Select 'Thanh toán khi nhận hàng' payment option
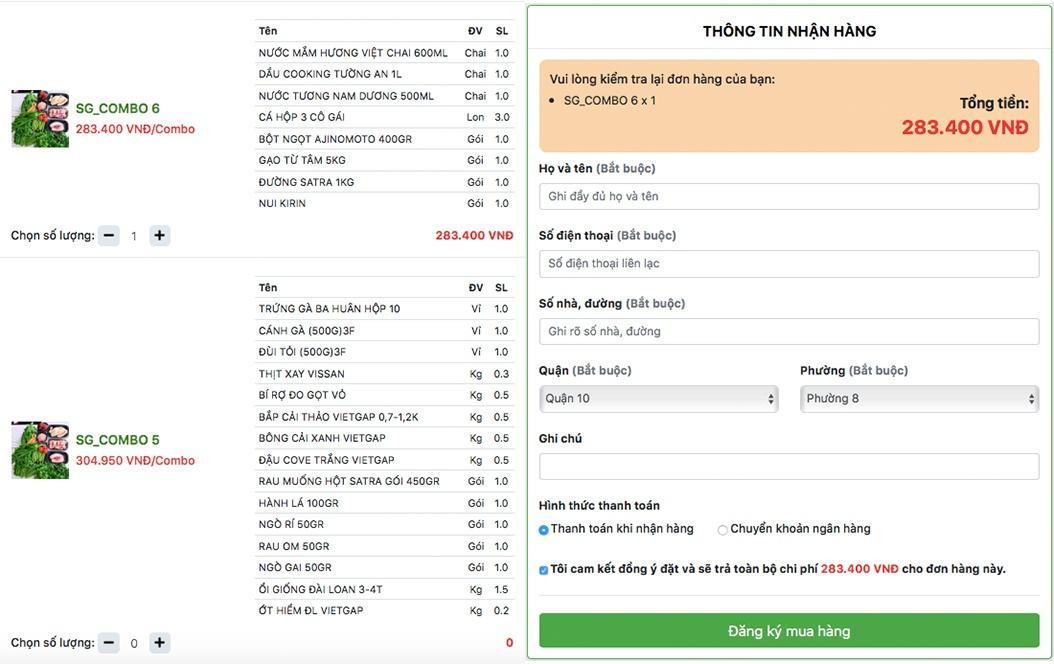The width and height of the screenshot is (1054, 664). [x=544, y=530]
